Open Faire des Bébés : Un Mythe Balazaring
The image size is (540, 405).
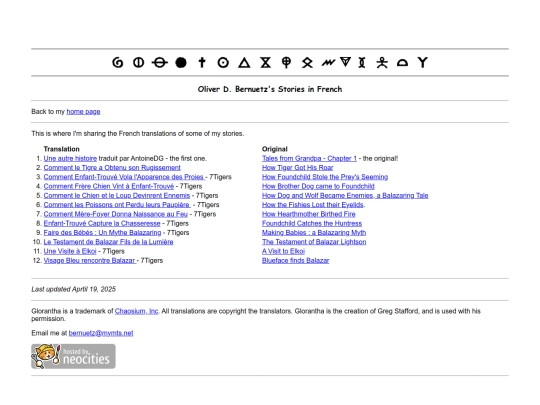point(102,233)
